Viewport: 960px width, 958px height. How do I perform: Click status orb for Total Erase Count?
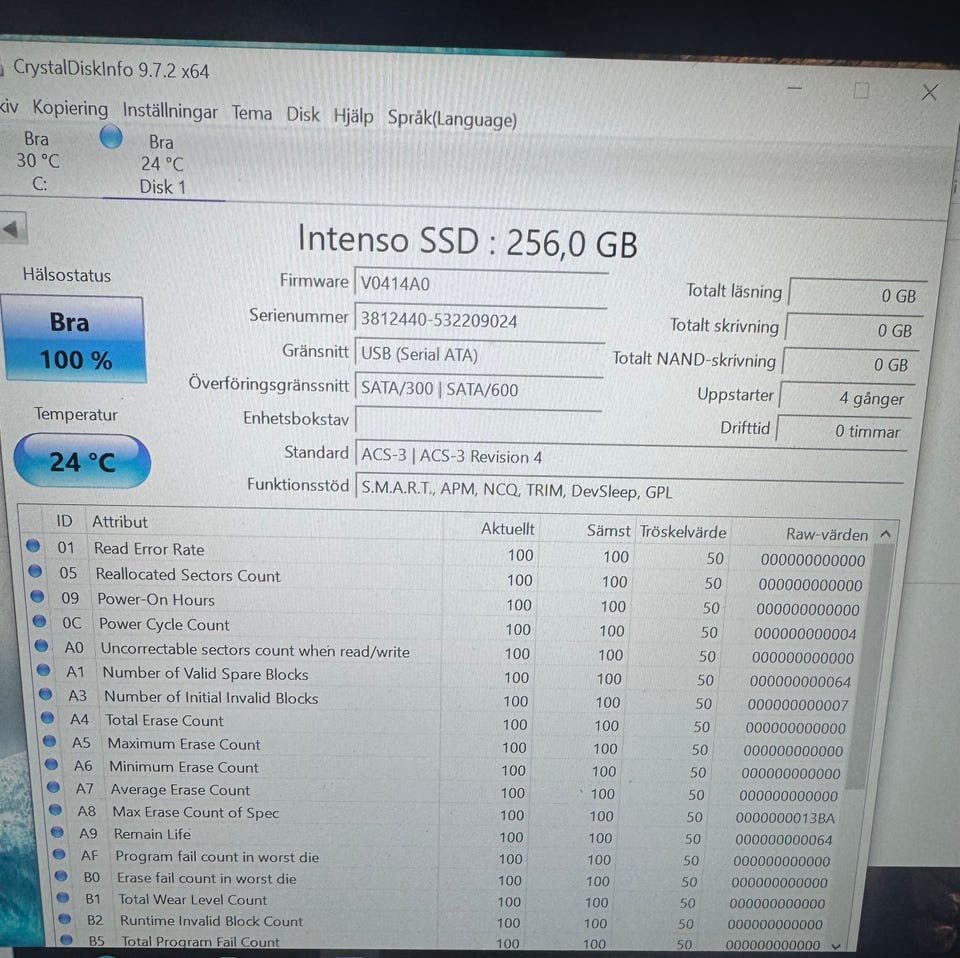[x=48, y=717]
